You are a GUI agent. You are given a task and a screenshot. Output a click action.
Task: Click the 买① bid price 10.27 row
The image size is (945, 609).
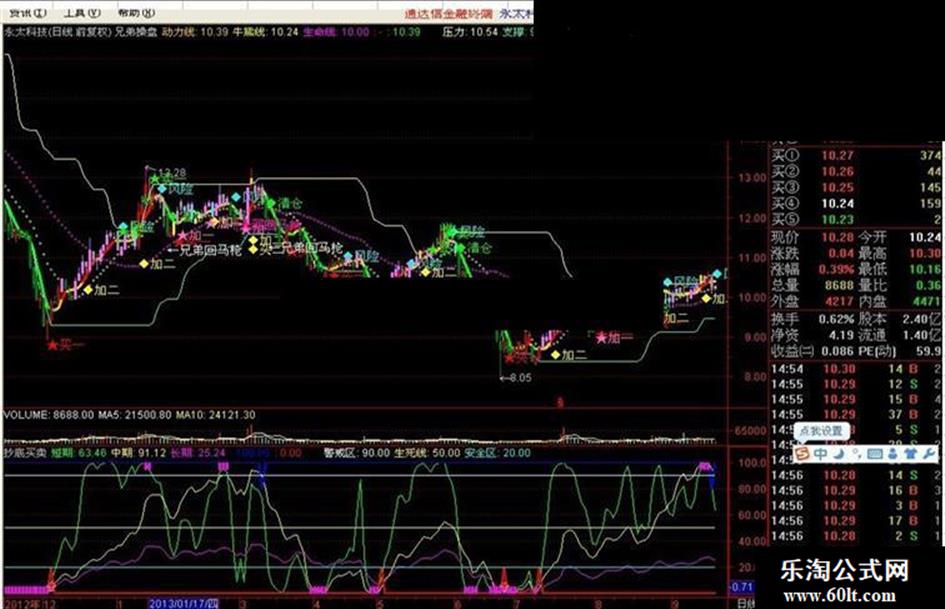[856, 156]
